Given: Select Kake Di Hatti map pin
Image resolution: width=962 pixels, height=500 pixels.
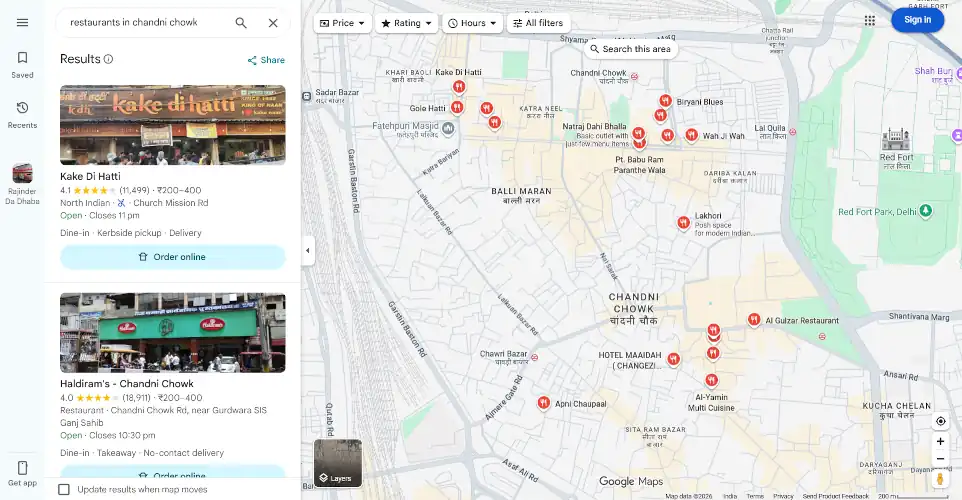Looking at the screenshot, I should point(459,87).
